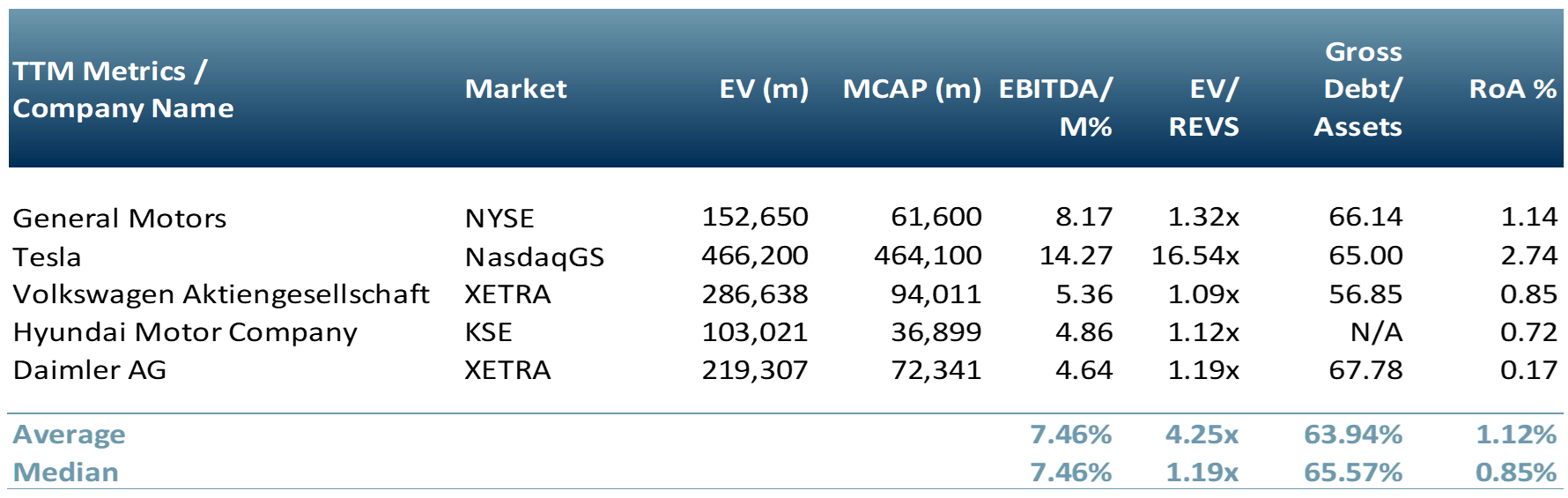
Task: Click the Gross Debt/Assets header
Action: click(1359, 89)
